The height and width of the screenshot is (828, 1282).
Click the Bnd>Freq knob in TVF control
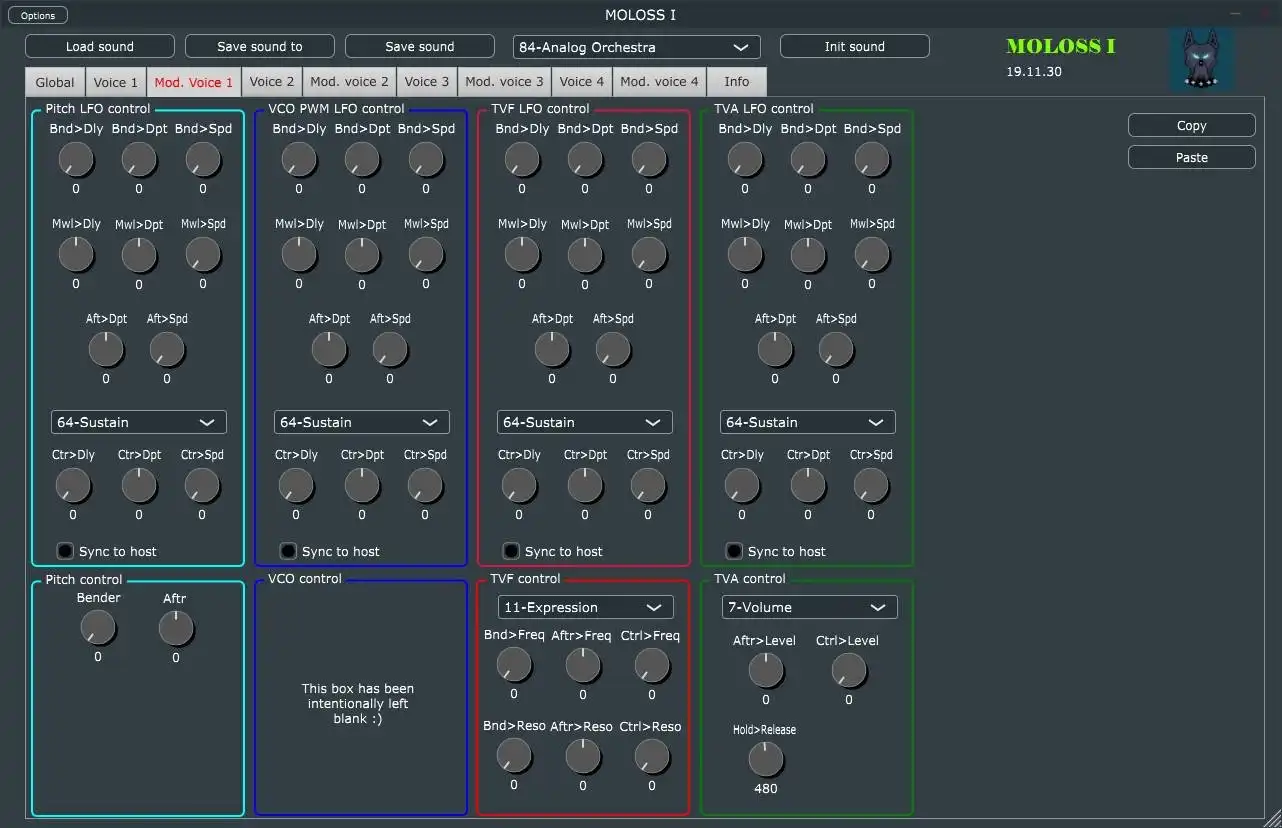point(514,665)
